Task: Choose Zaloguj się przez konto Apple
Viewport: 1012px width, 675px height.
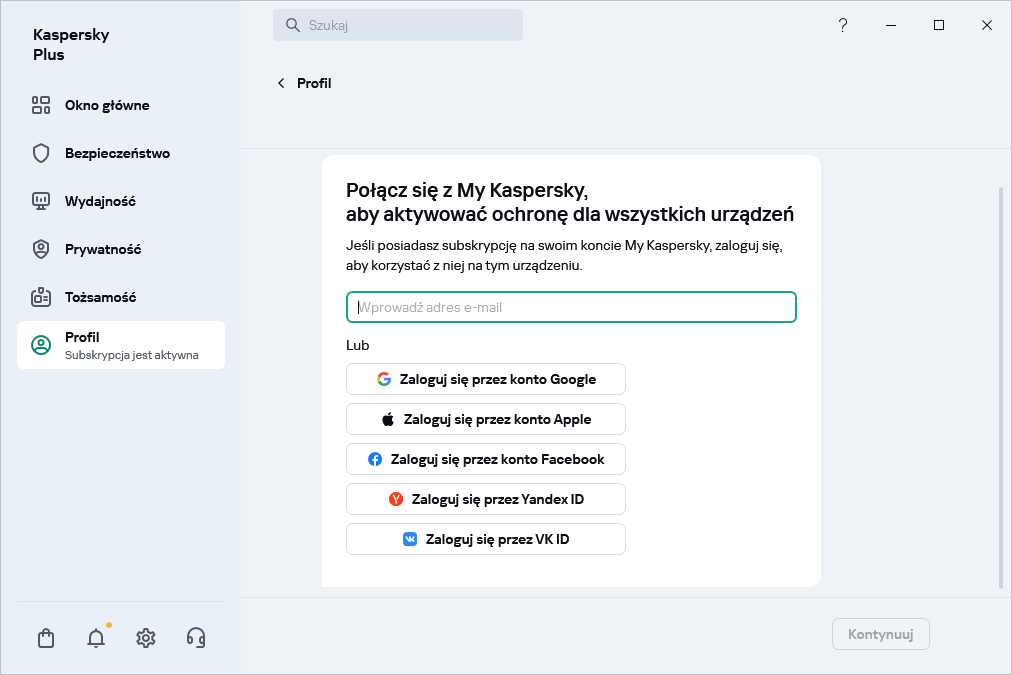Action: (486, 419)
